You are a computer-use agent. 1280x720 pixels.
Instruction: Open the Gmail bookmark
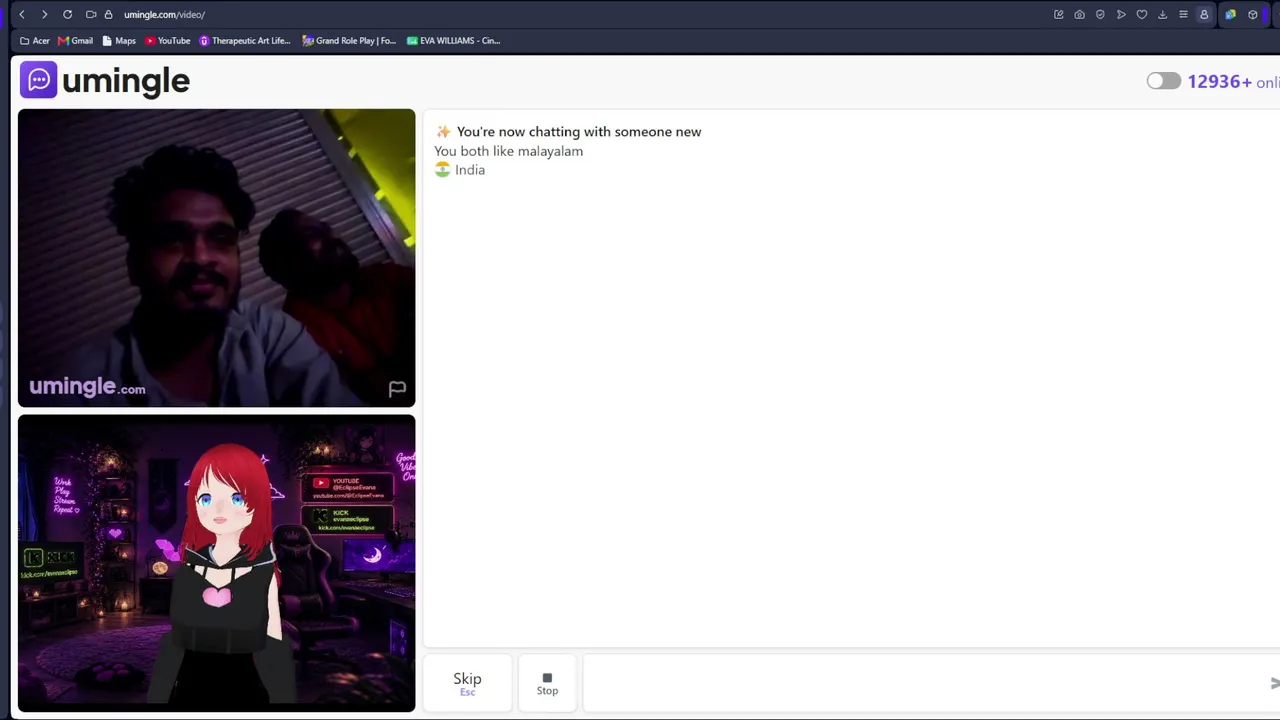(x=75, y=41)
